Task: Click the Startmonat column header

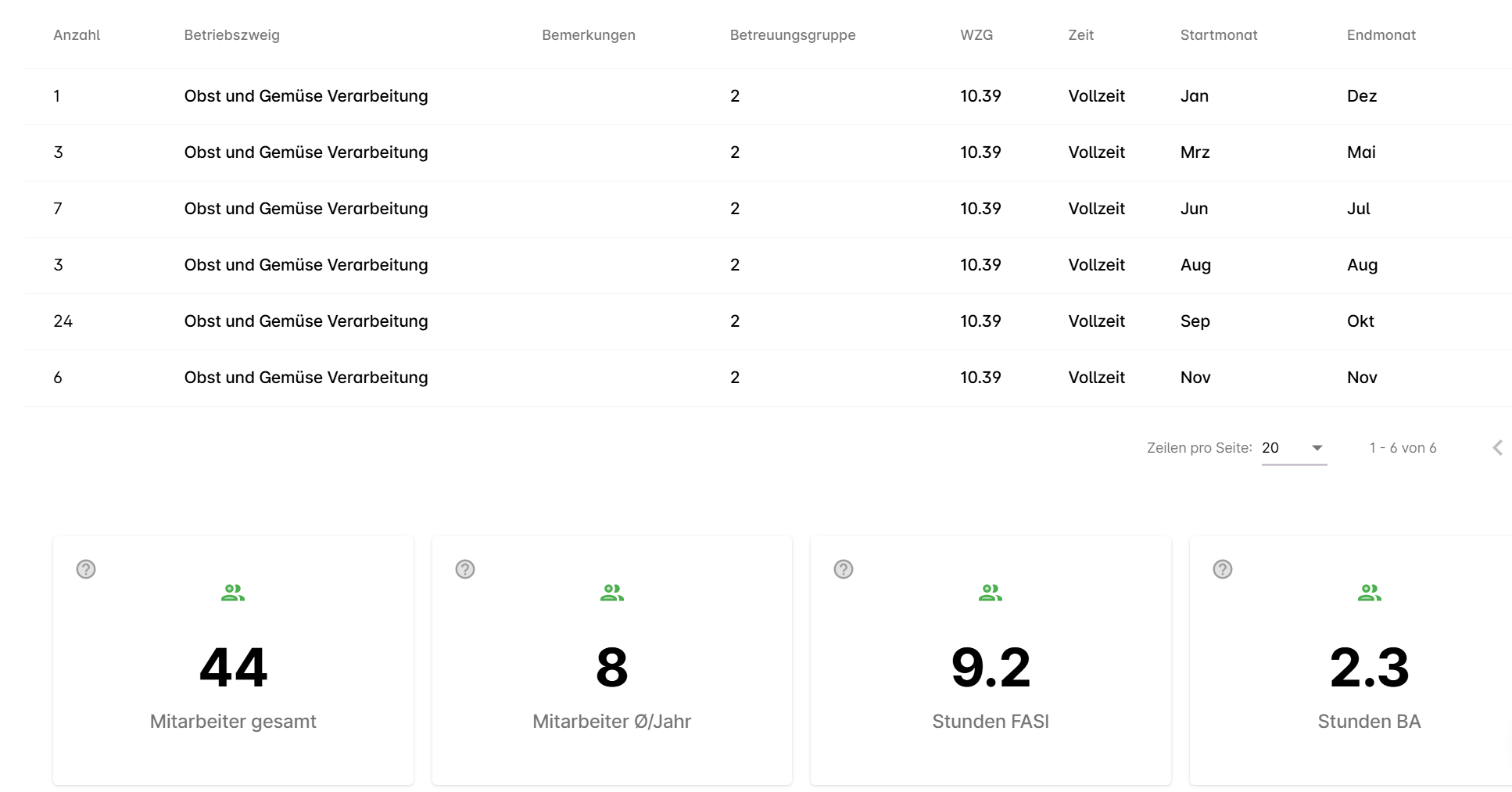Action: coord(1218,35)
